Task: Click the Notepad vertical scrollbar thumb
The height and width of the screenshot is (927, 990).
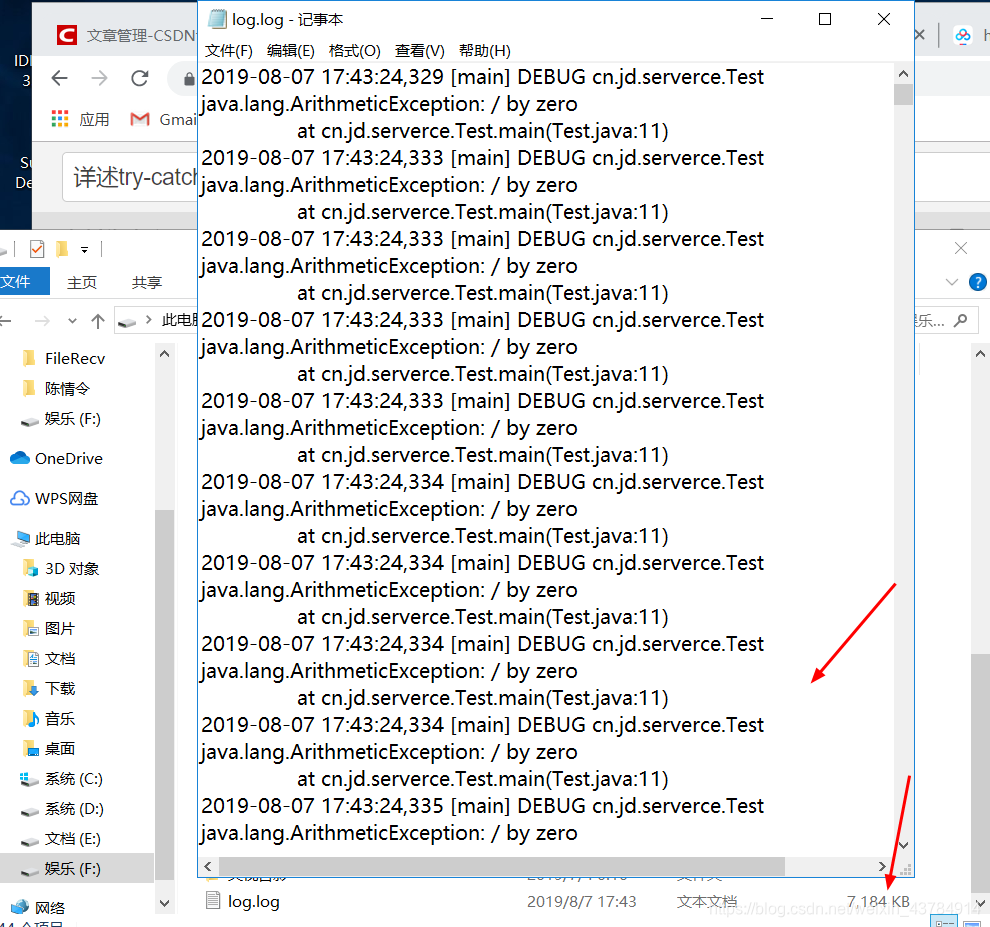Action: coord(904,94)
